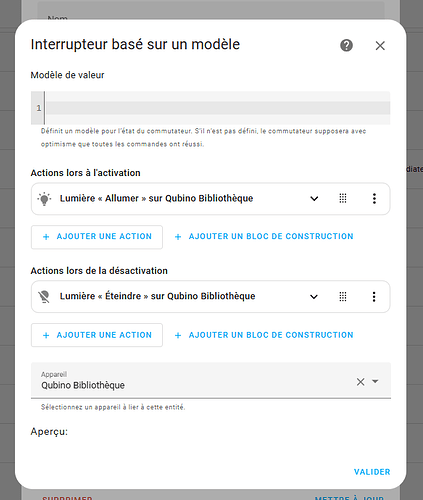The image size is (423, 500).
Task: Grab the drag handle of the Éteindre action
Action: coord(343,296)
